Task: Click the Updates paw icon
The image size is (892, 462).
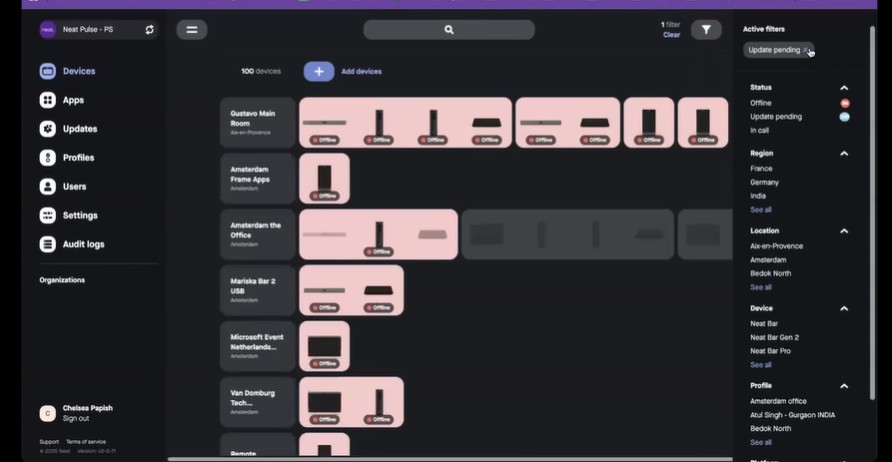Action: [x=47, y=129]
